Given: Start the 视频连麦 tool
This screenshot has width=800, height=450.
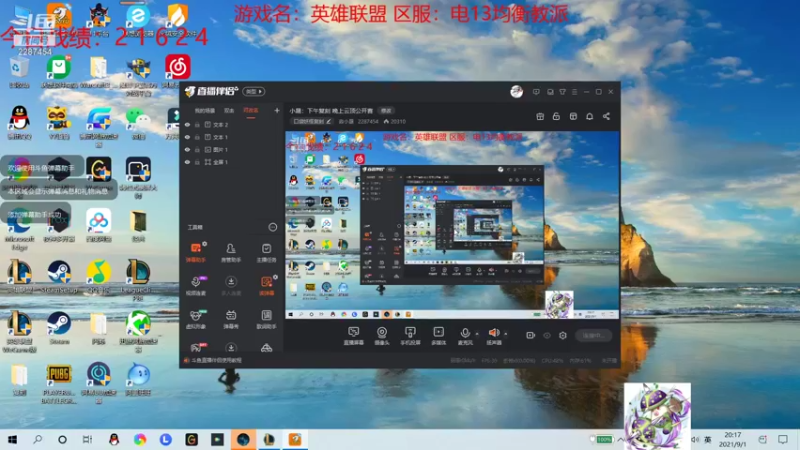Looking at the screenshot, I should [x=195, y=286].
